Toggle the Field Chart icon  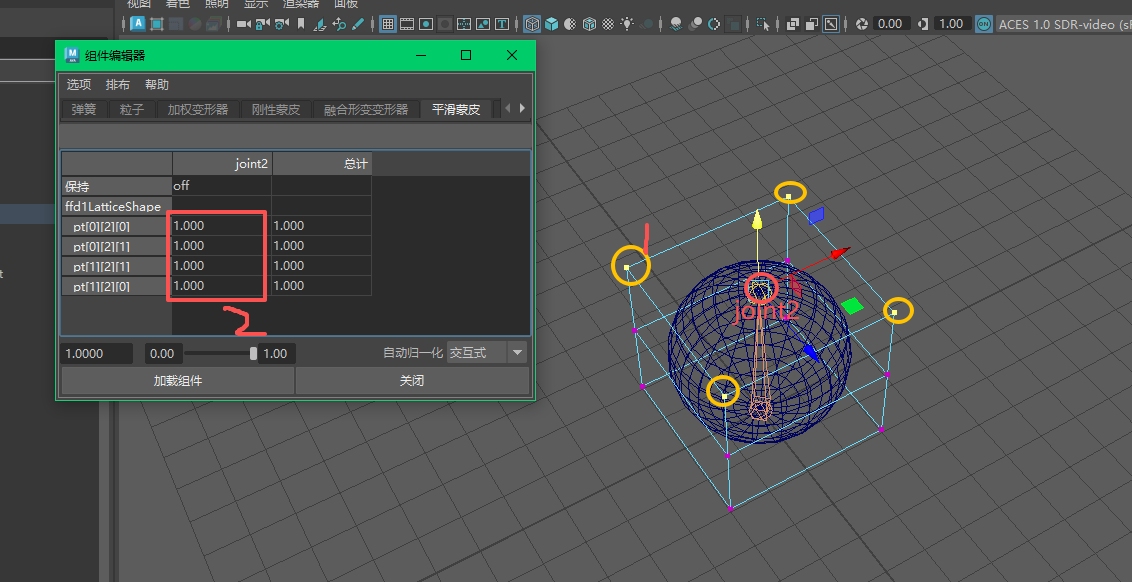pyautogui.click(x=464, y=24)
